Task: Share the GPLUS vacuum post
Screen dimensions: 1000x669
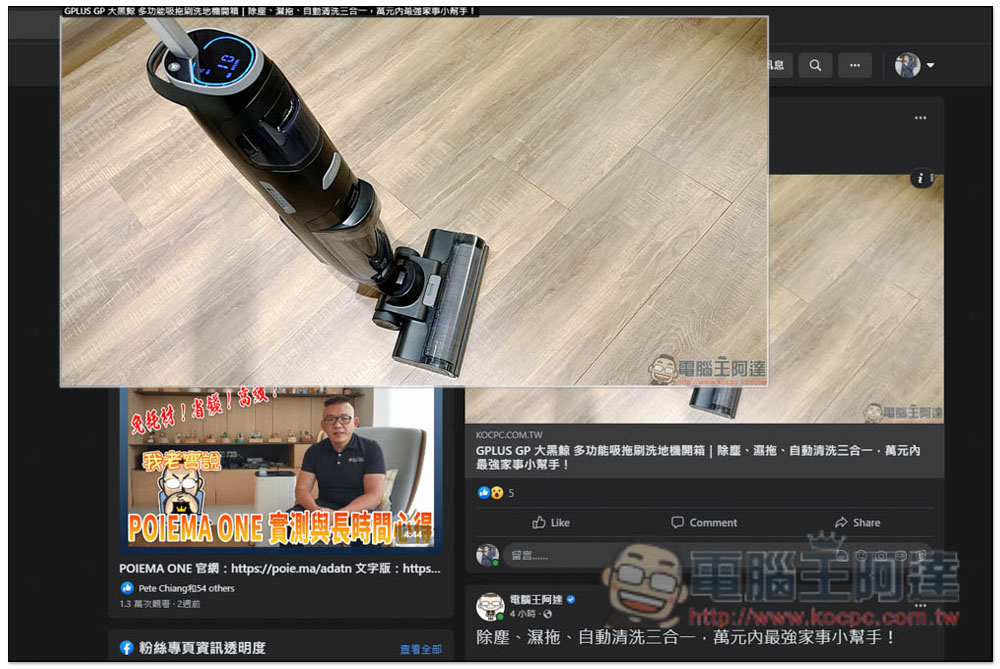Action: coord(858,522)
